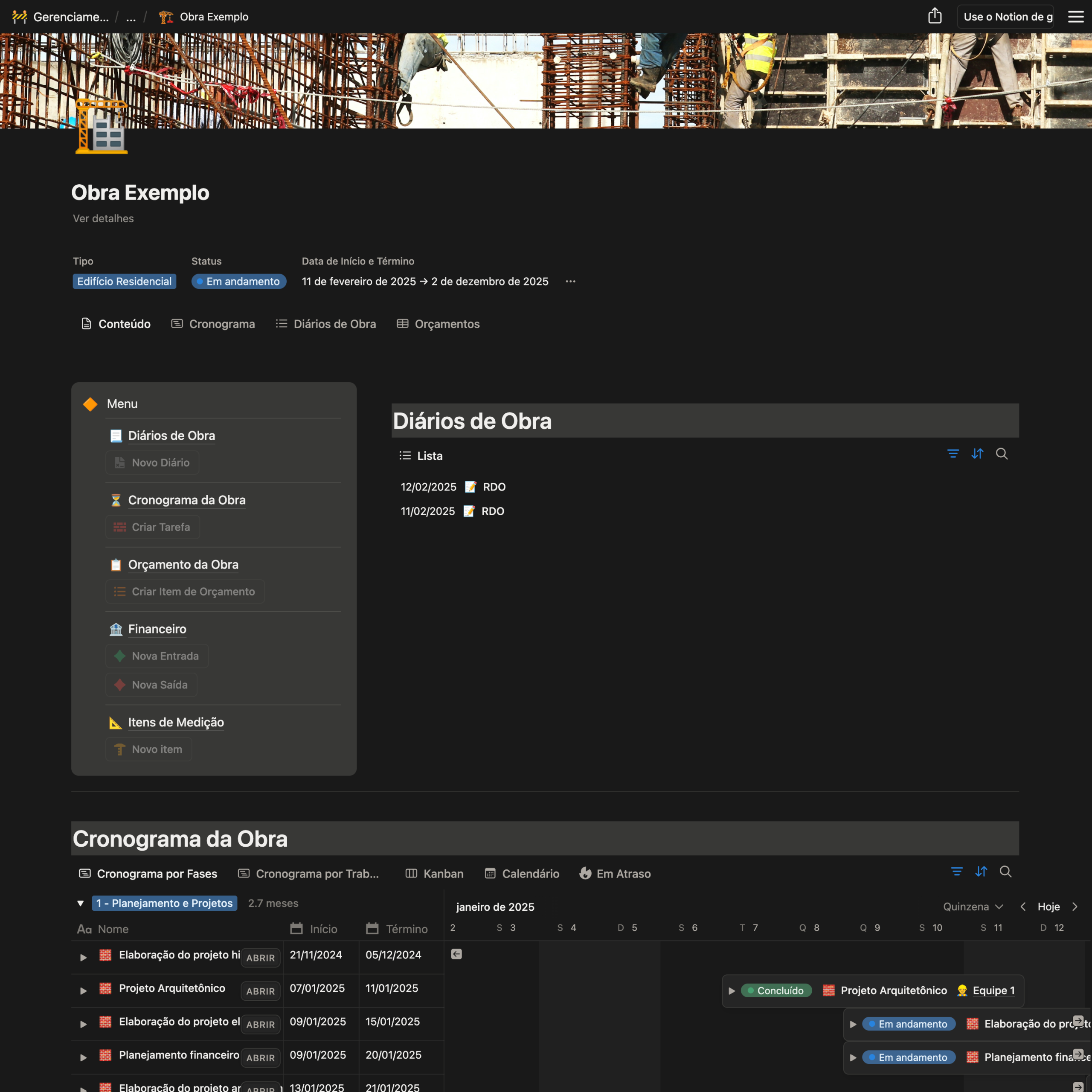
Task: Open the filter icon in Diários de Obra list
Action: (953, 454)
